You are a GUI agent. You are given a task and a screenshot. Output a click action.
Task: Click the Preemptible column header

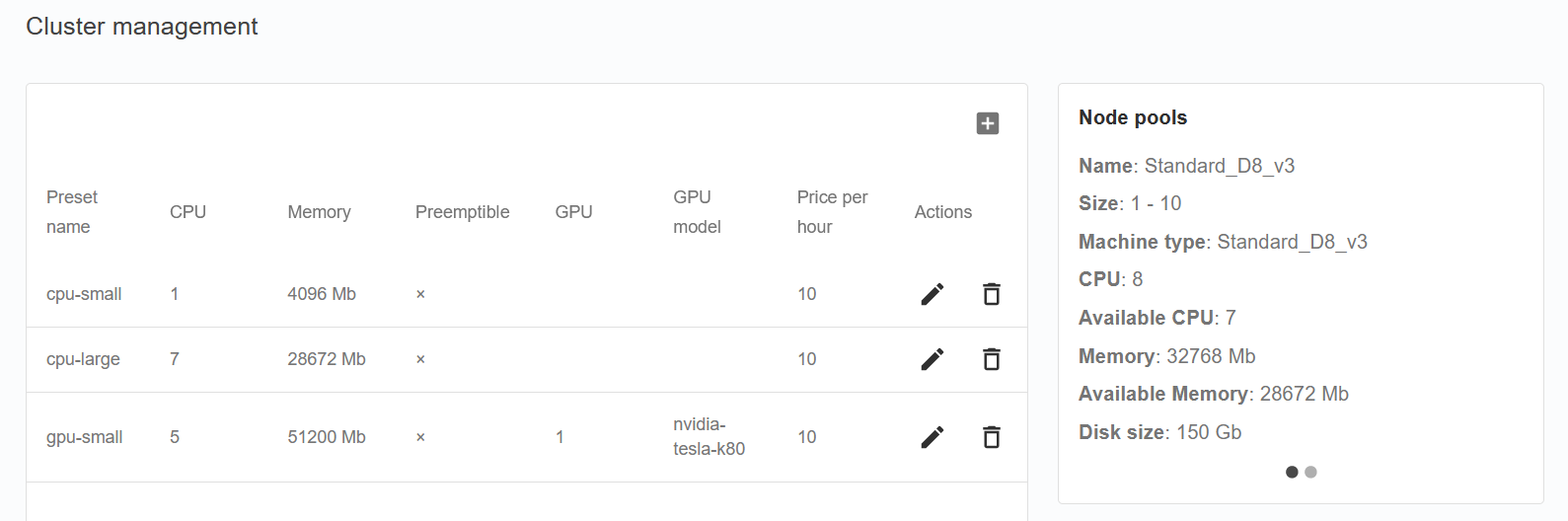click(462, 212)
